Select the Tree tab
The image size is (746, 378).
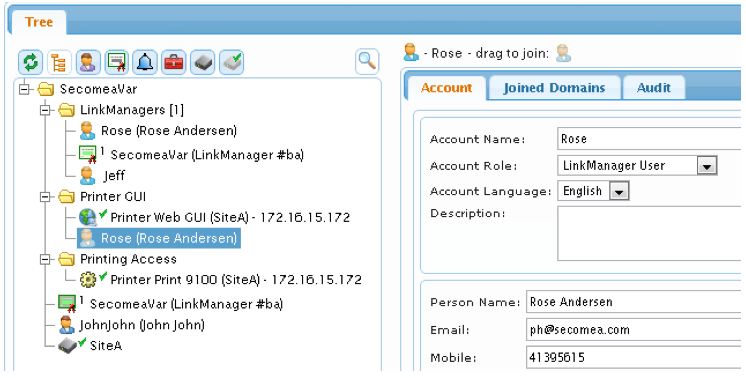pyautogui.click(x=39, y=22)
